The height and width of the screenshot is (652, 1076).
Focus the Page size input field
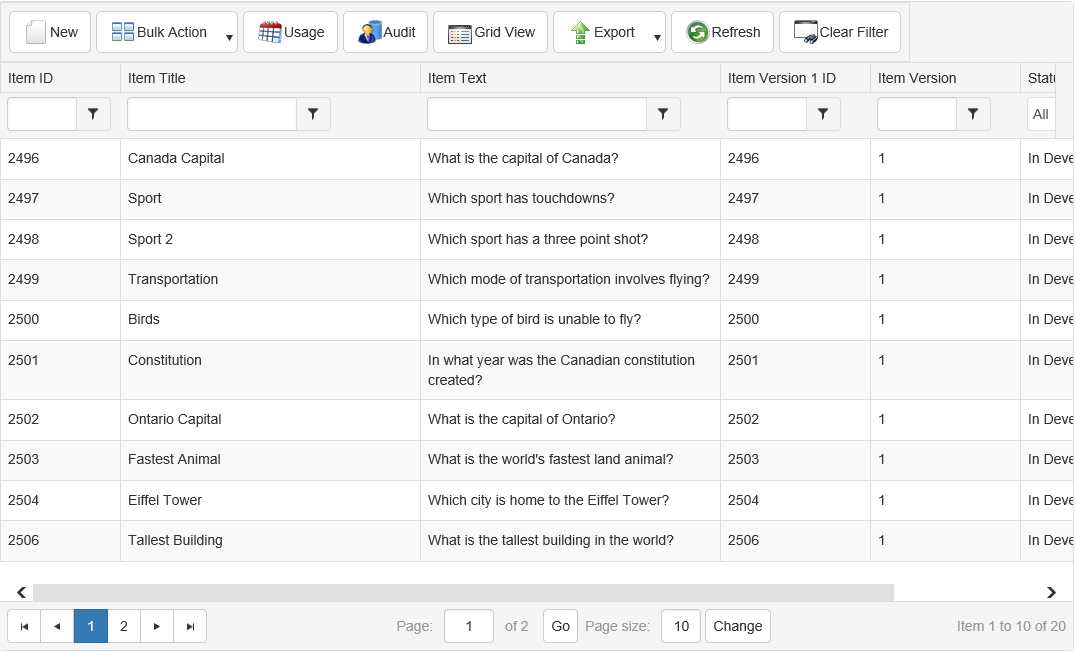(x=680, y=626)
